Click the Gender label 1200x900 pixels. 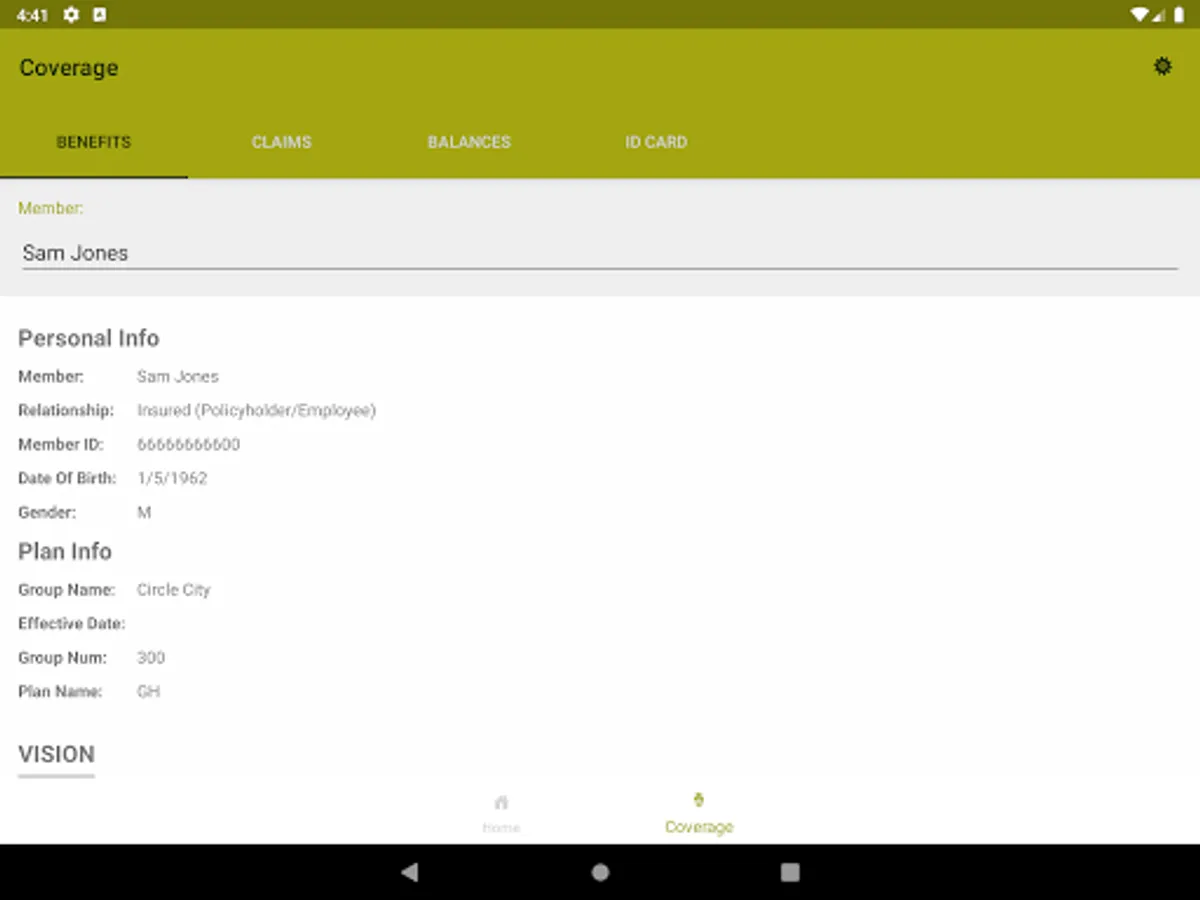pyautogui.click(x=47, y=512)
